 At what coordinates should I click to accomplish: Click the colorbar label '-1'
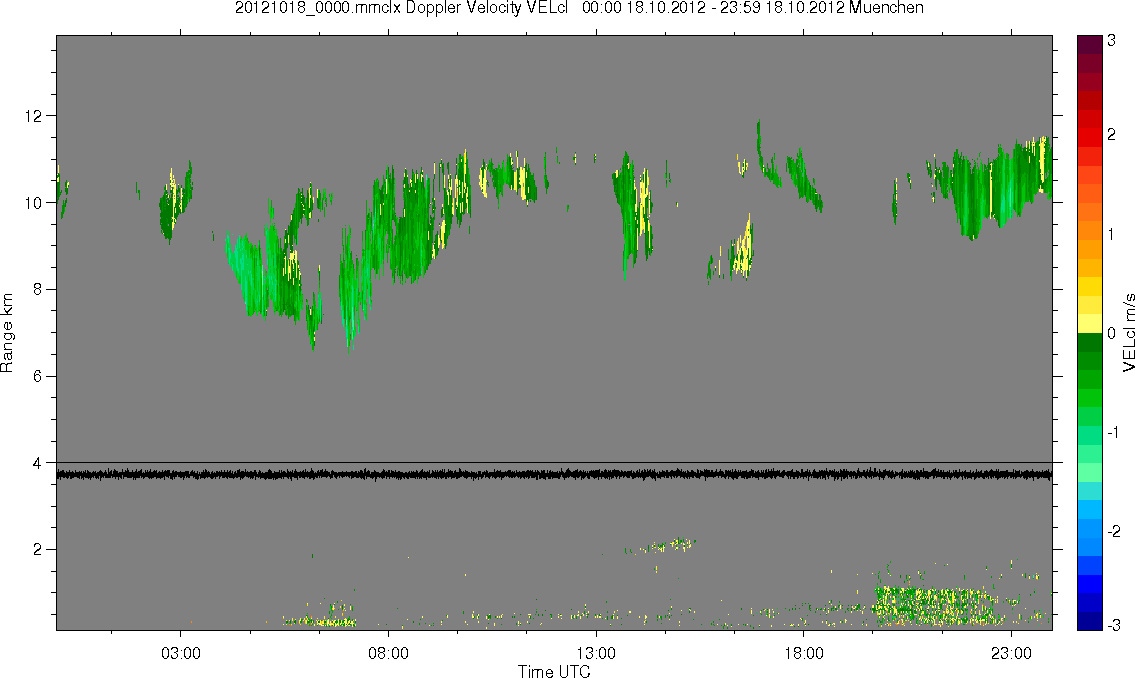pos(1114,432)
